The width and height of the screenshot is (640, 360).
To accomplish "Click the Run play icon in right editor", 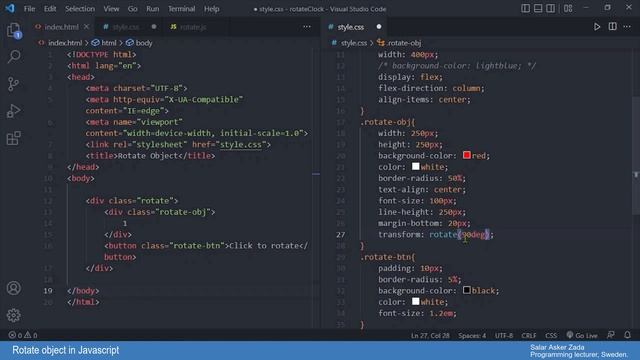I will coord(597,27).
